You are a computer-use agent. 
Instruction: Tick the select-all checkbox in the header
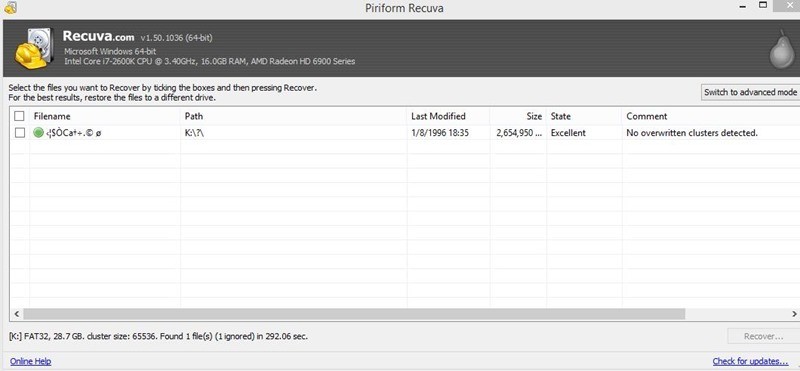(19, 116)
